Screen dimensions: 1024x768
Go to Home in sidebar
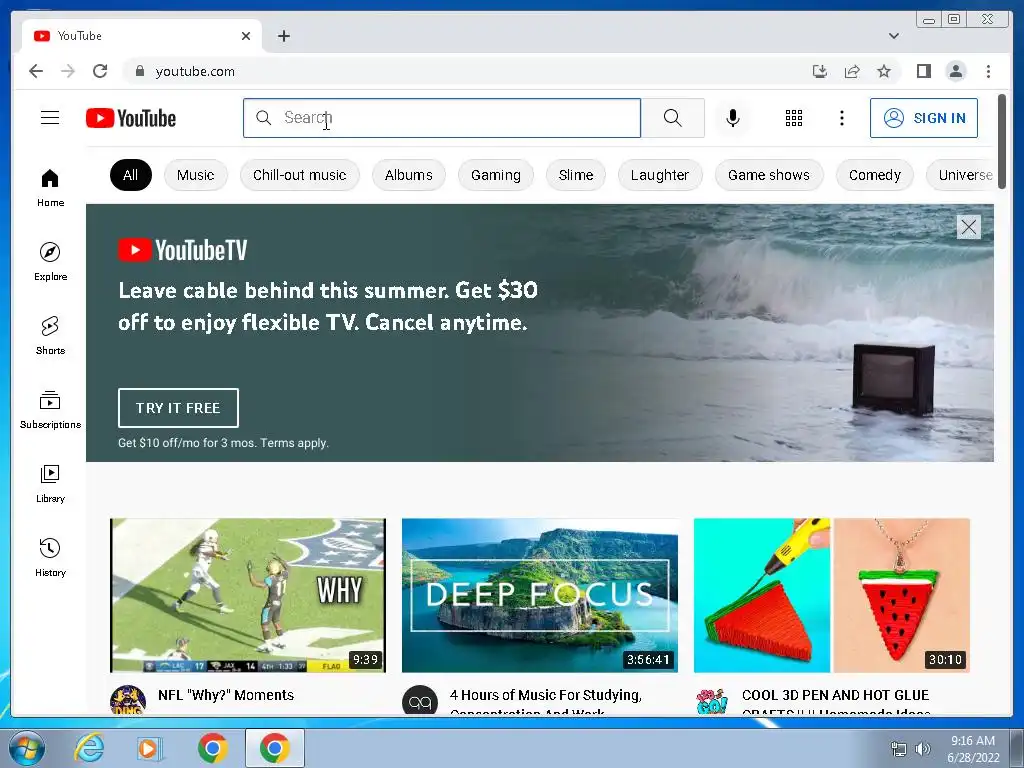50,188
